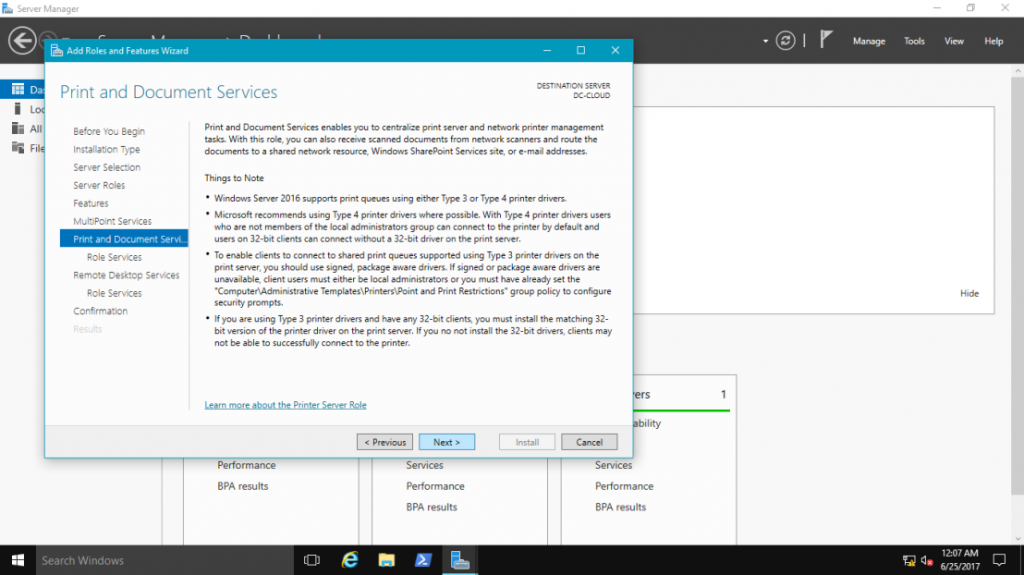
Task: Open Role Services under Print and Document Services
Action: tap(114, 257)
